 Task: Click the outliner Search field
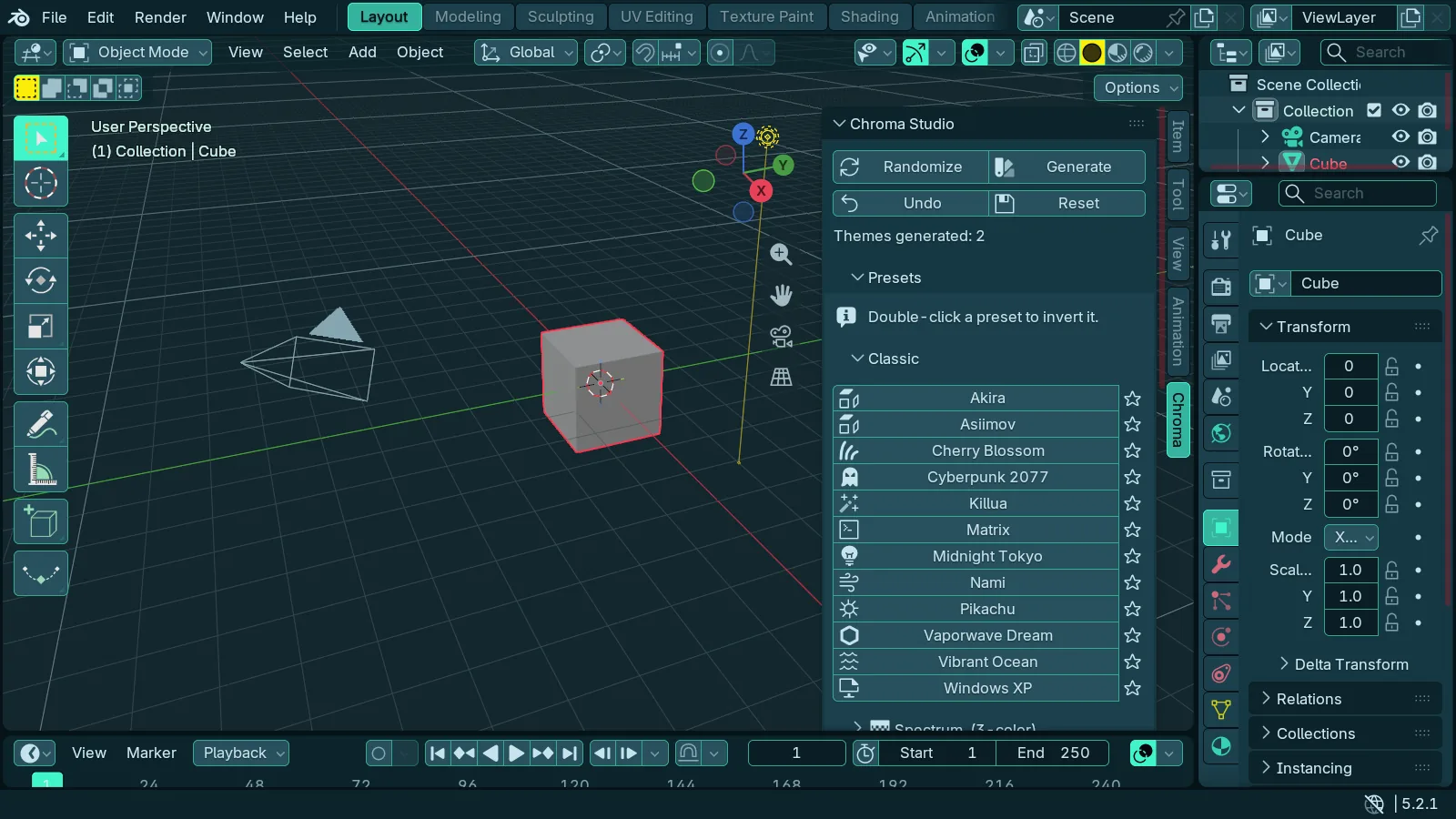[x=1384, y=53]
